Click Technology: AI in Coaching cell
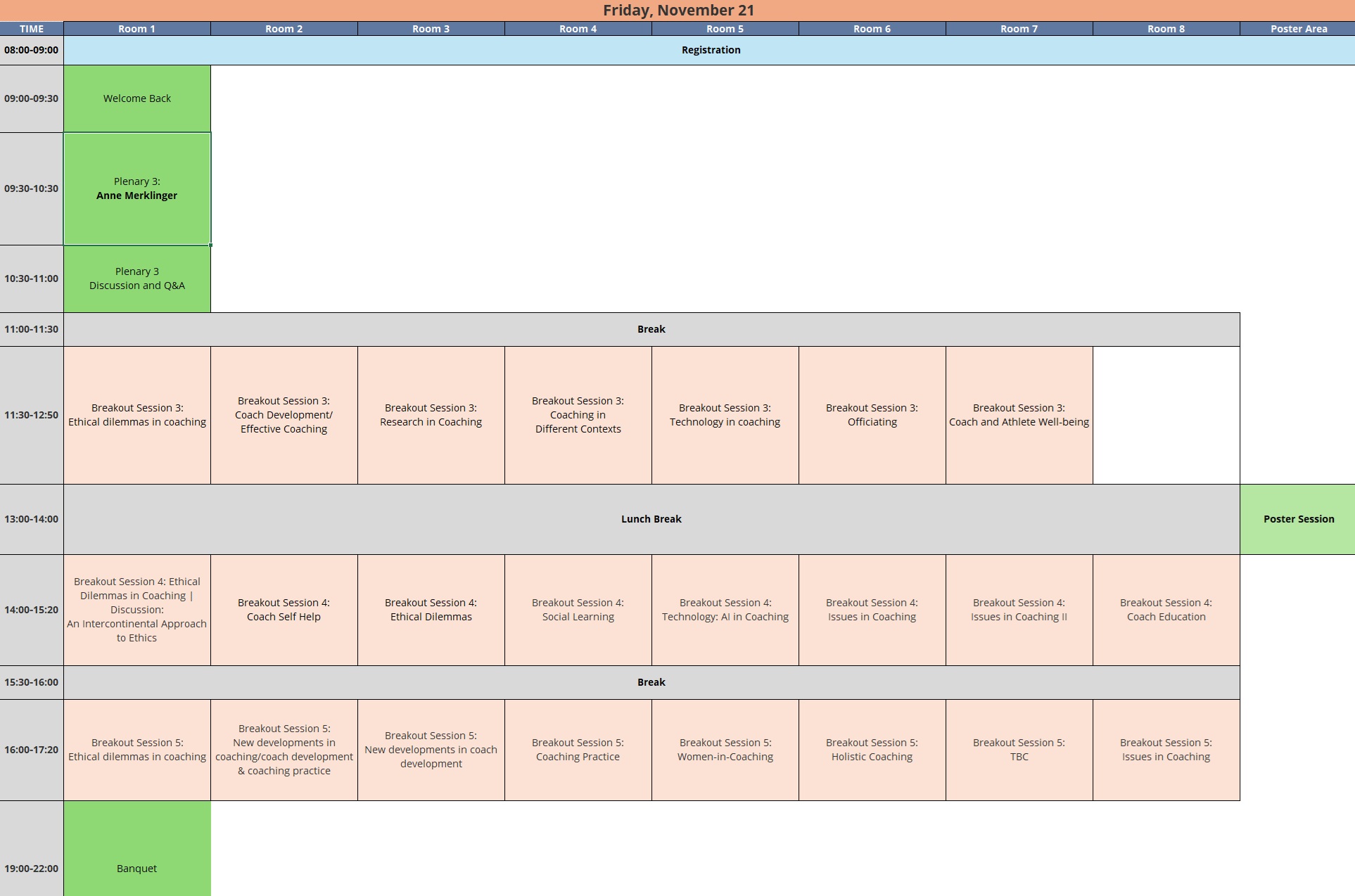Screen dimensions: 1355x896 725,610
